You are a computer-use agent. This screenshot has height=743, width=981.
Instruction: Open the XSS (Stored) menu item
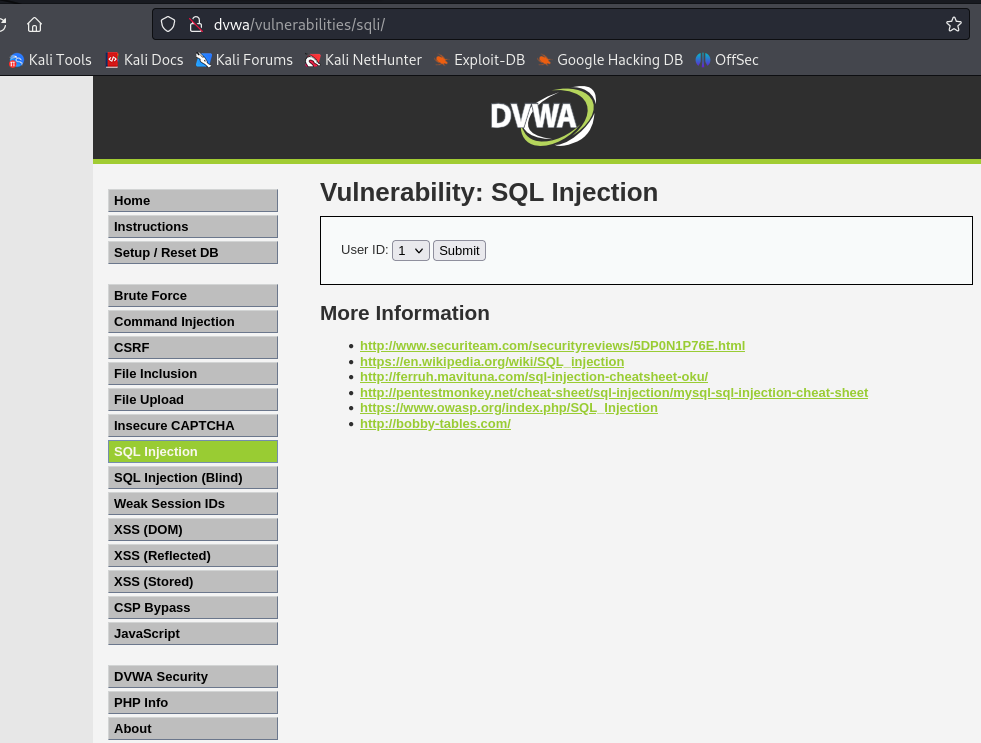[x=193, y=582]
